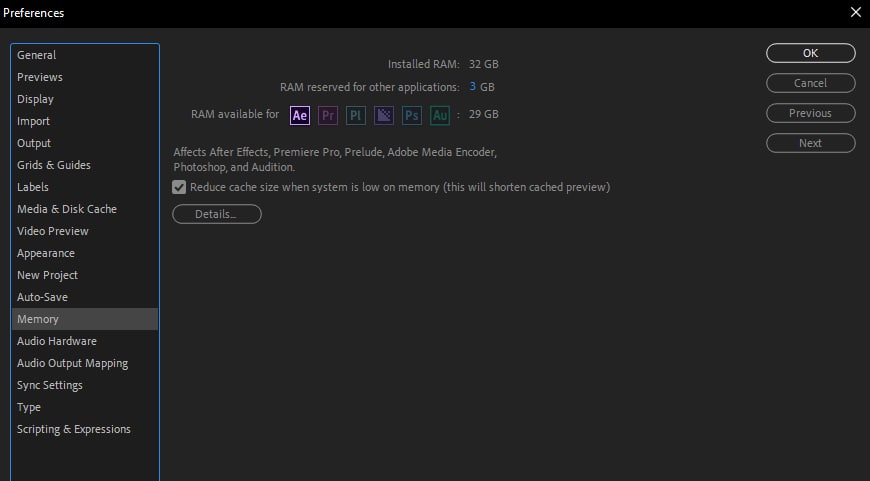Go to the Previous preferences page
Viewport: 870px width, 481px height.
pyautogui.click(x=811, y=113)
